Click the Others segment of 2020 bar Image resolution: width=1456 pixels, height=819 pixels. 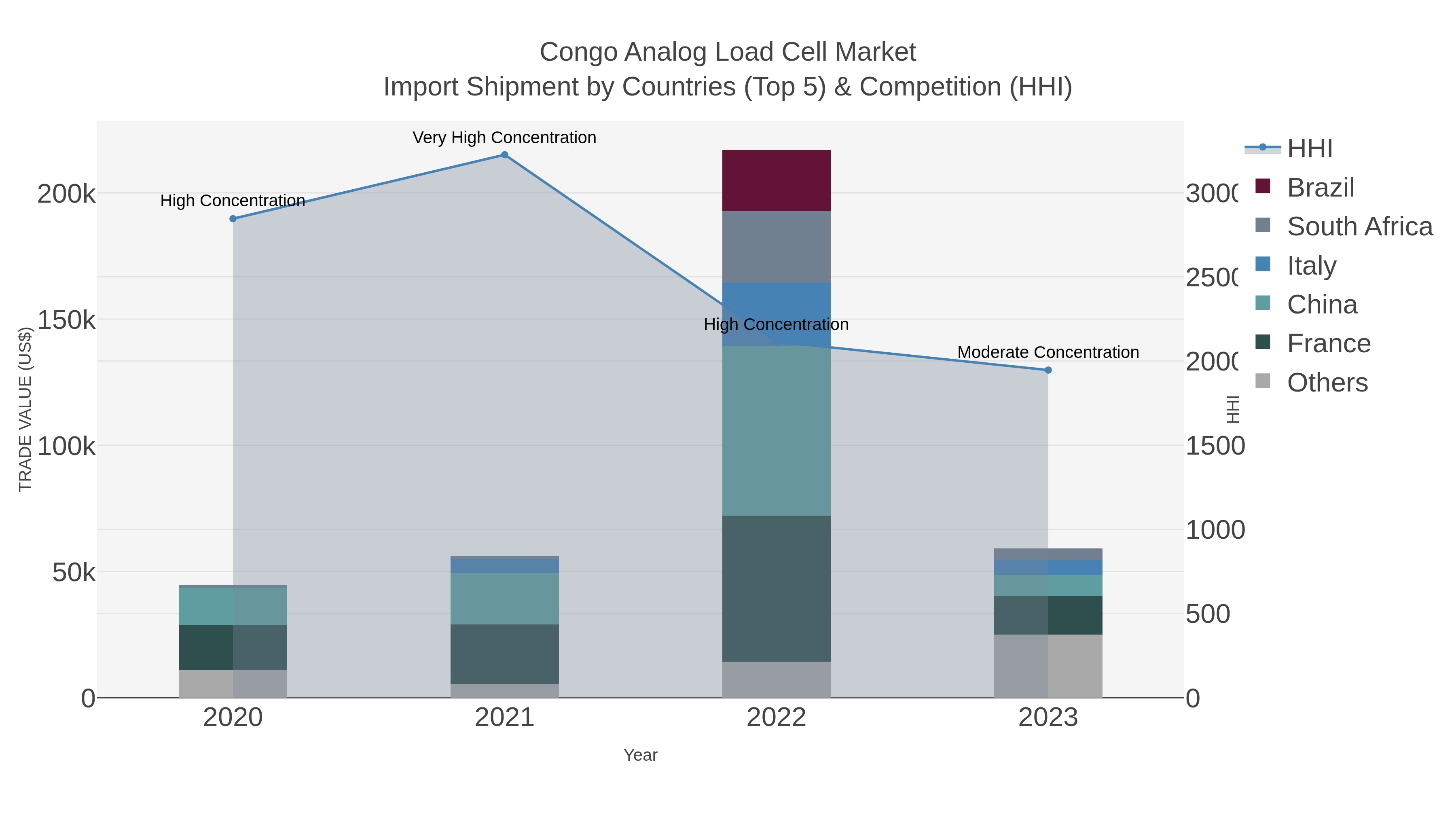[x=233, y=684]
